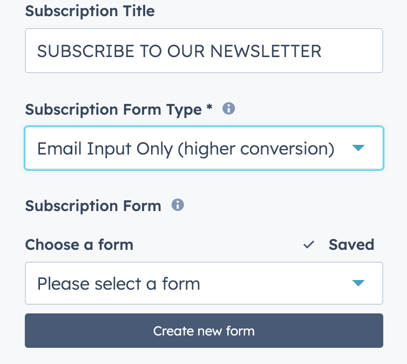The height and width of the screenshot is (364, 407).
Task: Focus the Subscription Title input field
Action: click(204, 51)
